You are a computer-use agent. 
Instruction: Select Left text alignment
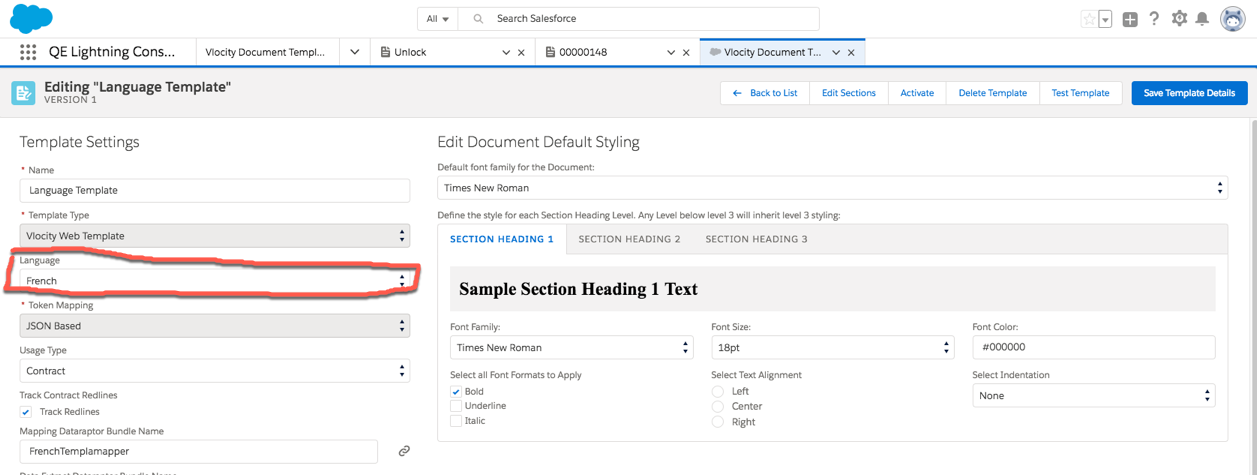click(x=717, y=391)
